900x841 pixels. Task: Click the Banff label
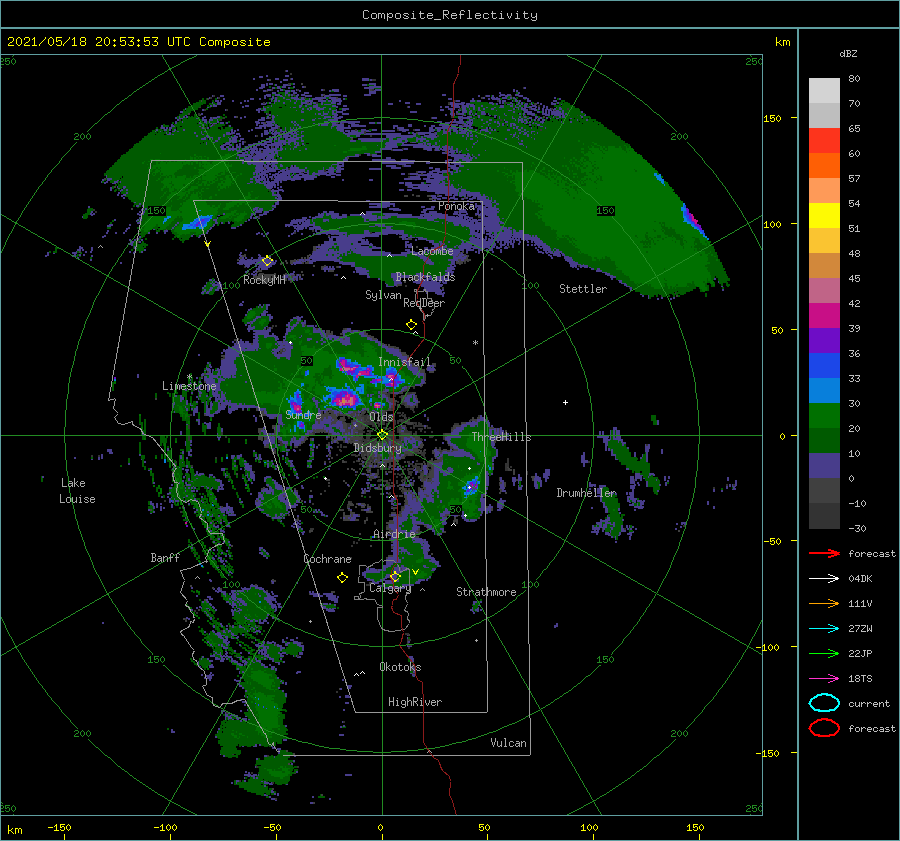point(165,557)
